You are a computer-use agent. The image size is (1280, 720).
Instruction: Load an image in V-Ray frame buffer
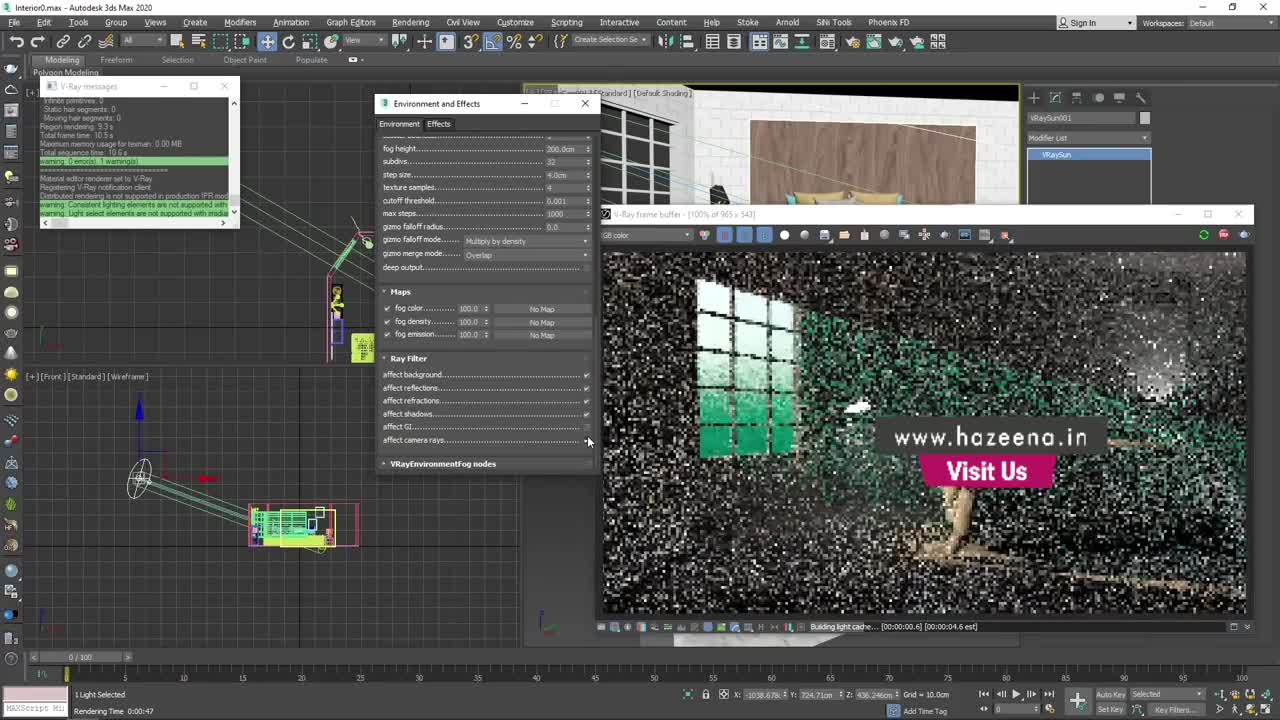pyautogui.click(x=844, y=235)
